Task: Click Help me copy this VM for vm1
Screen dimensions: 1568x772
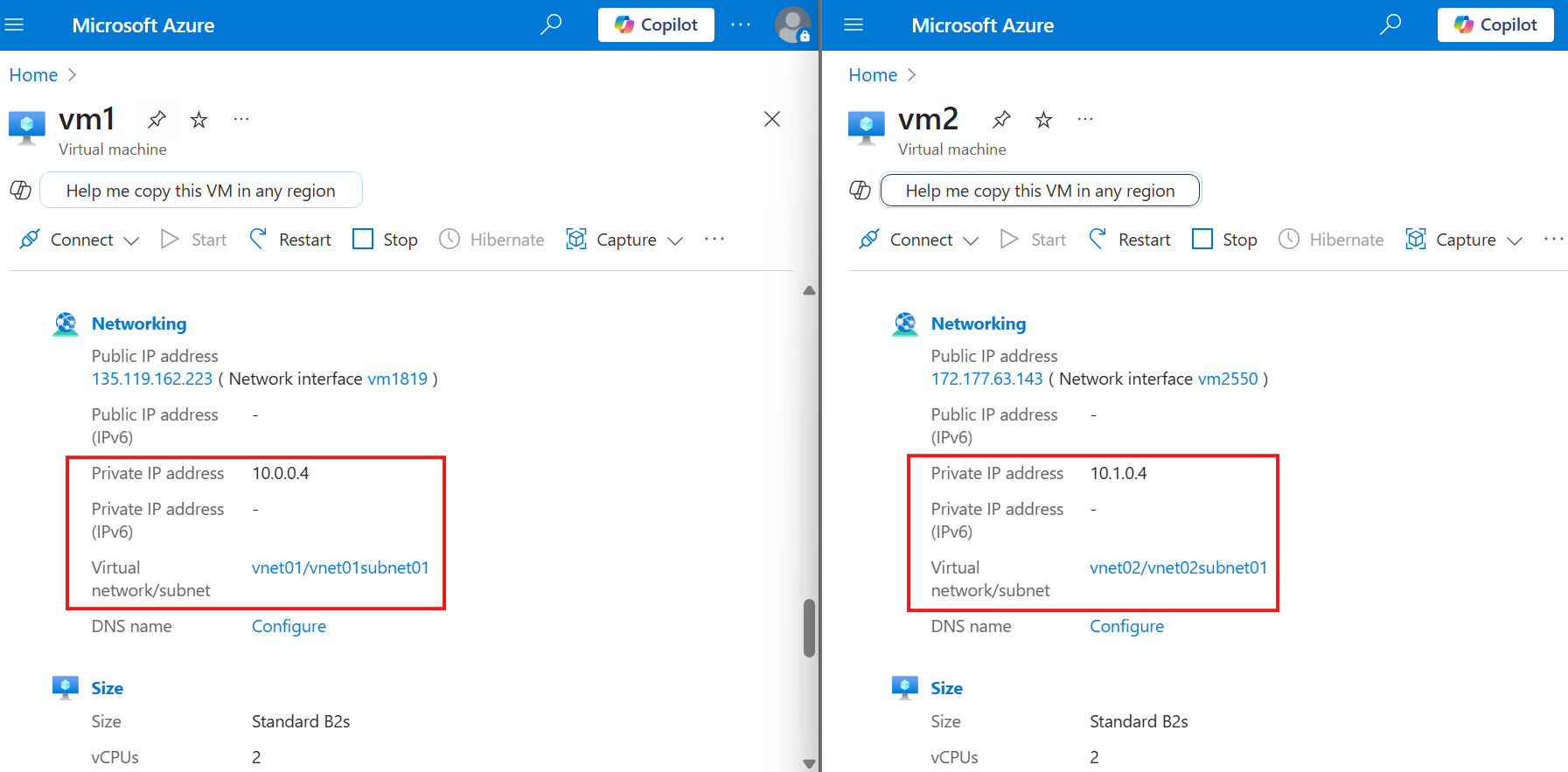Action: point(201,191)
